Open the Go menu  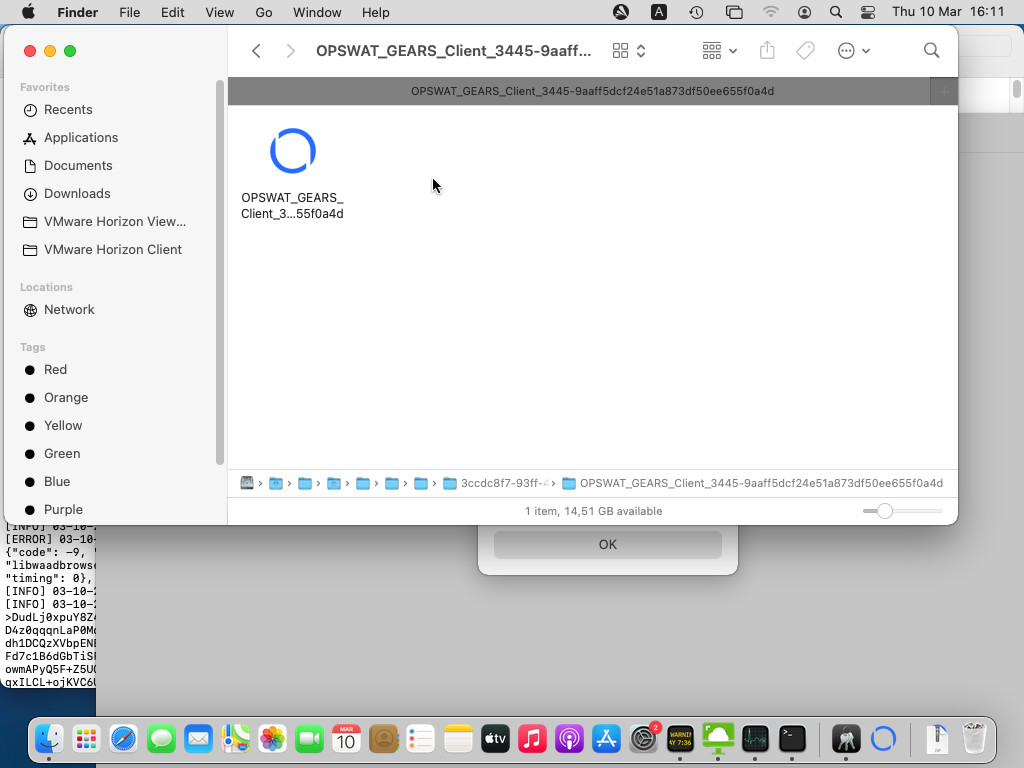[x=264, y=12]
